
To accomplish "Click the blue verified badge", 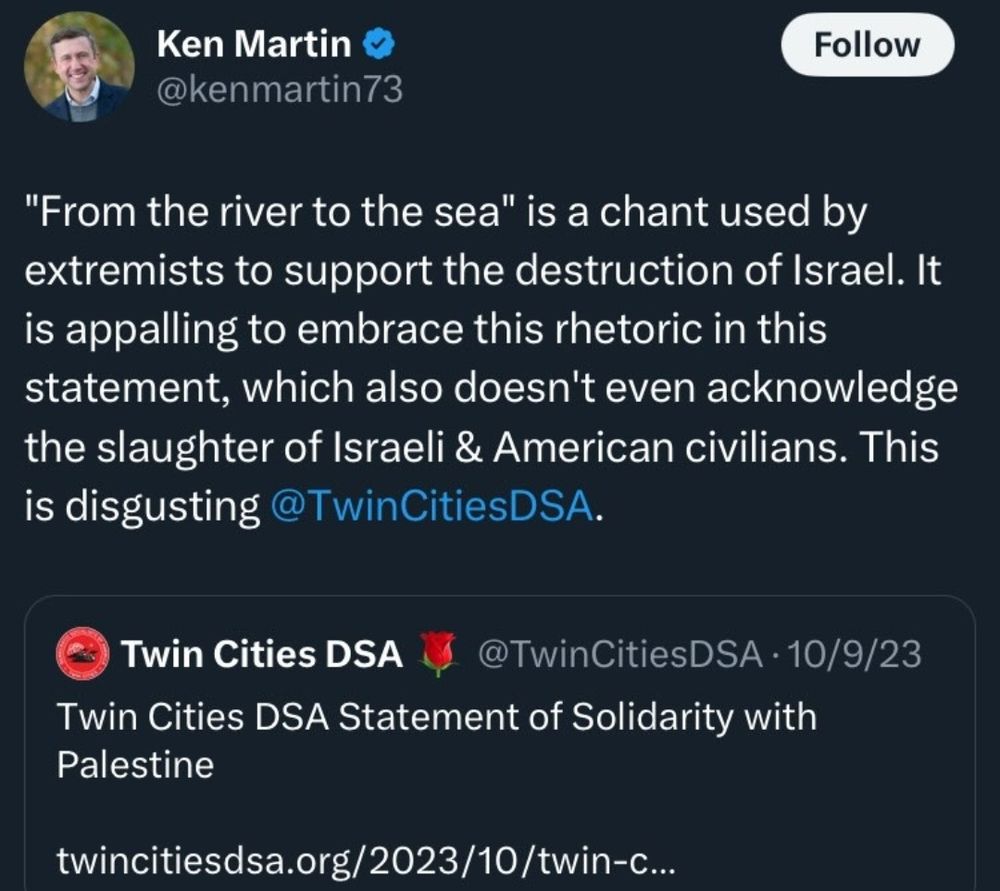I will [x=379, y=45].
